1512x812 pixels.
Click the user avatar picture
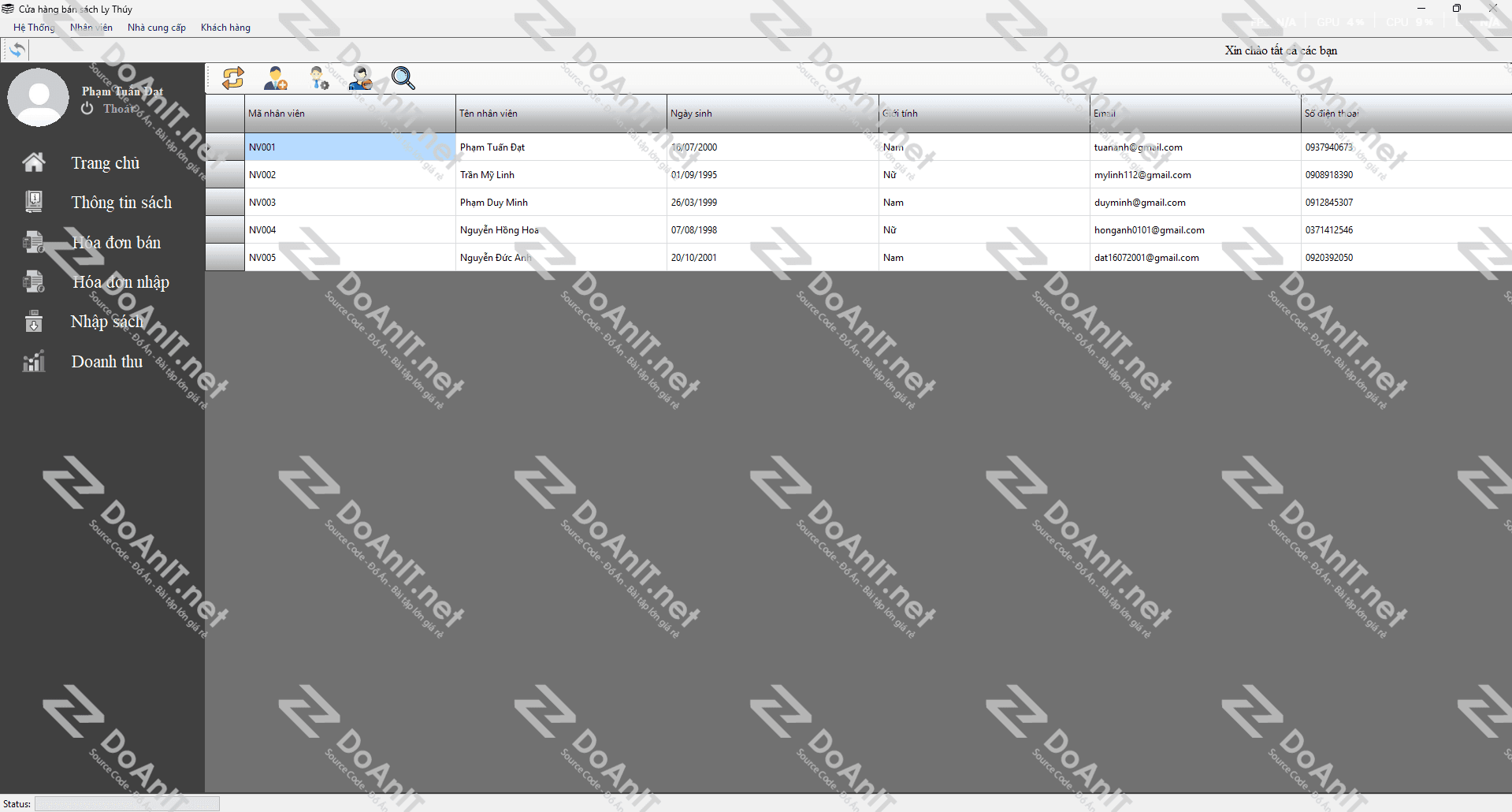click(x=38, y=97)
